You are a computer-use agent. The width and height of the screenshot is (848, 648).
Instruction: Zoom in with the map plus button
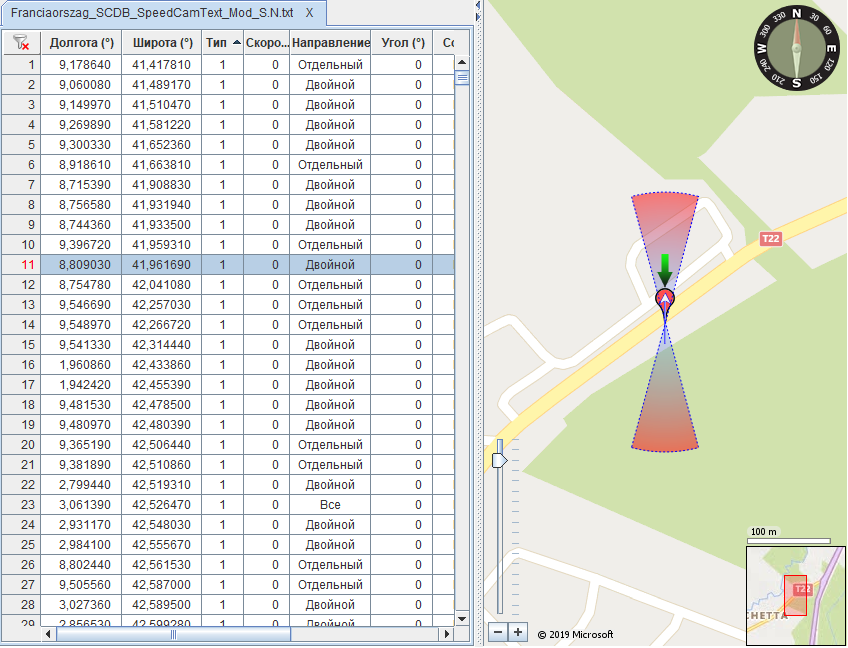tap(518, 631)
